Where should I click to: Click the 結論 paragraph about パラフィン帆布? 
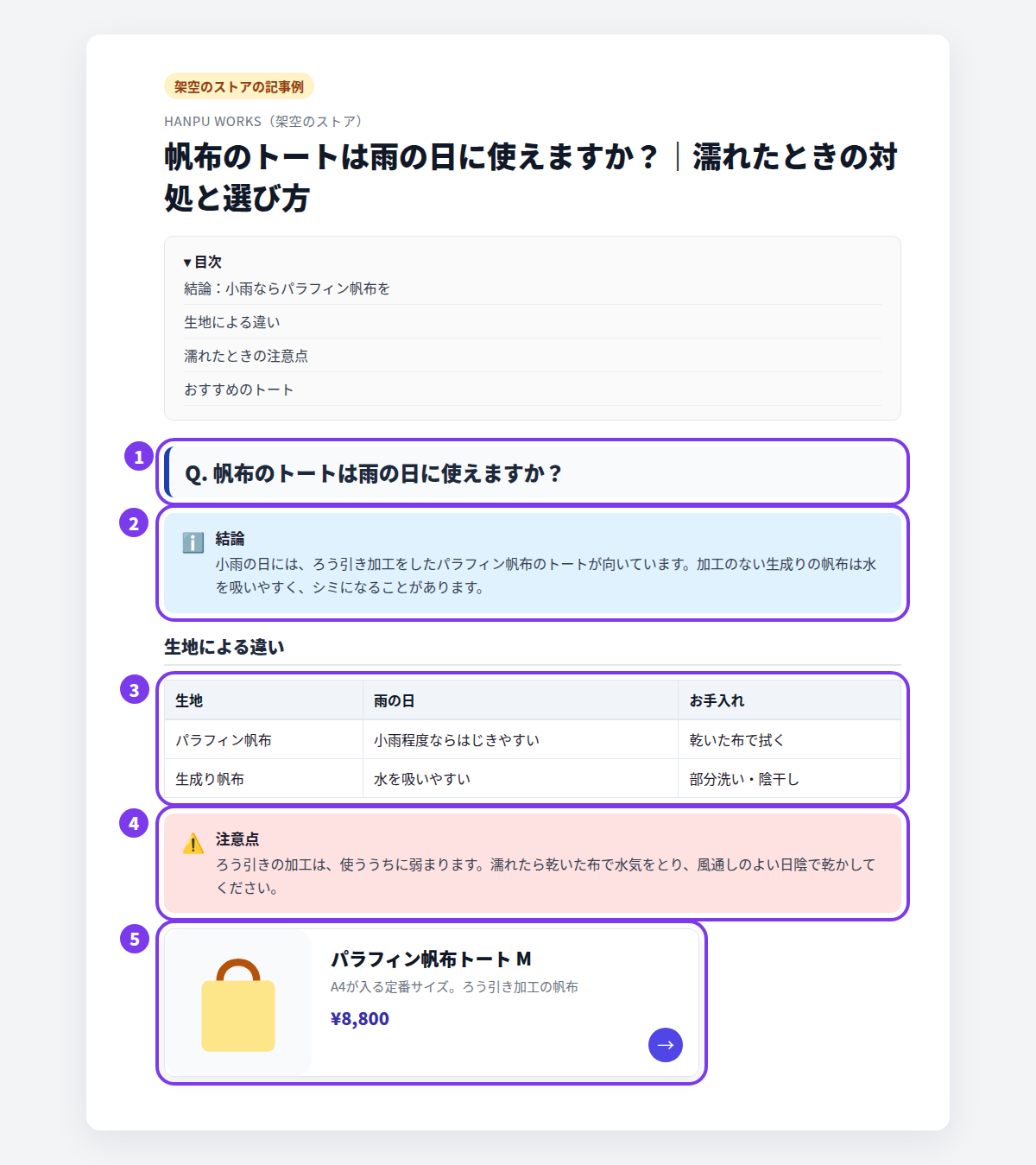[546, 576]
